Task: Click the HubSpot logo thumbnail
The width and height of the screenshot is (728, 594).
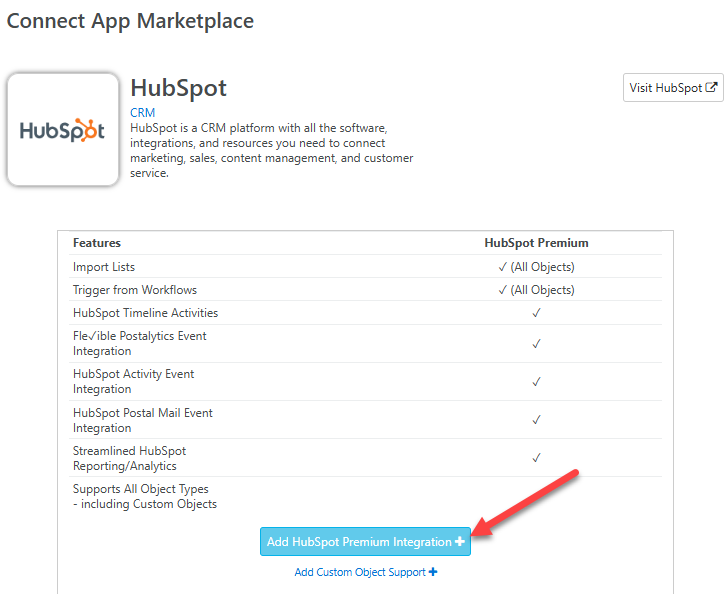Action: [x=63, y=130]
